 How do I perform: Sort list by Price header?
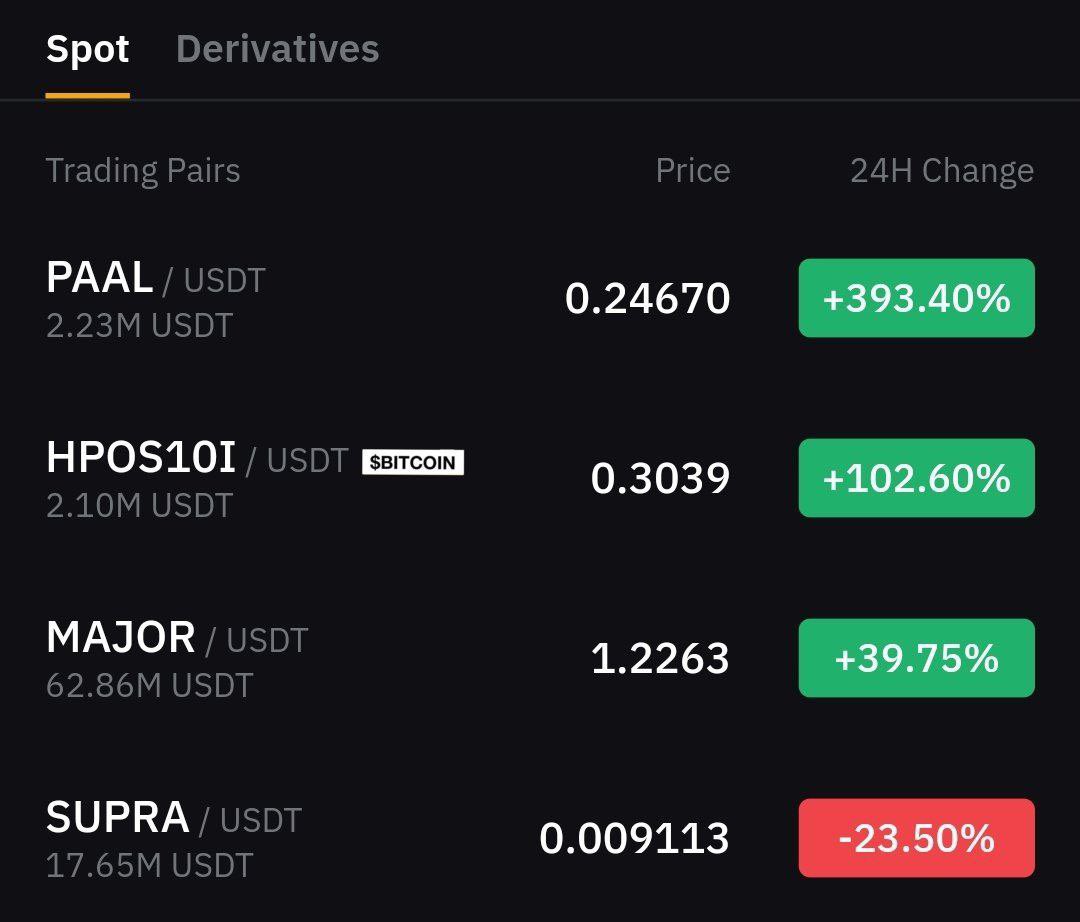[x=692, y=170]
